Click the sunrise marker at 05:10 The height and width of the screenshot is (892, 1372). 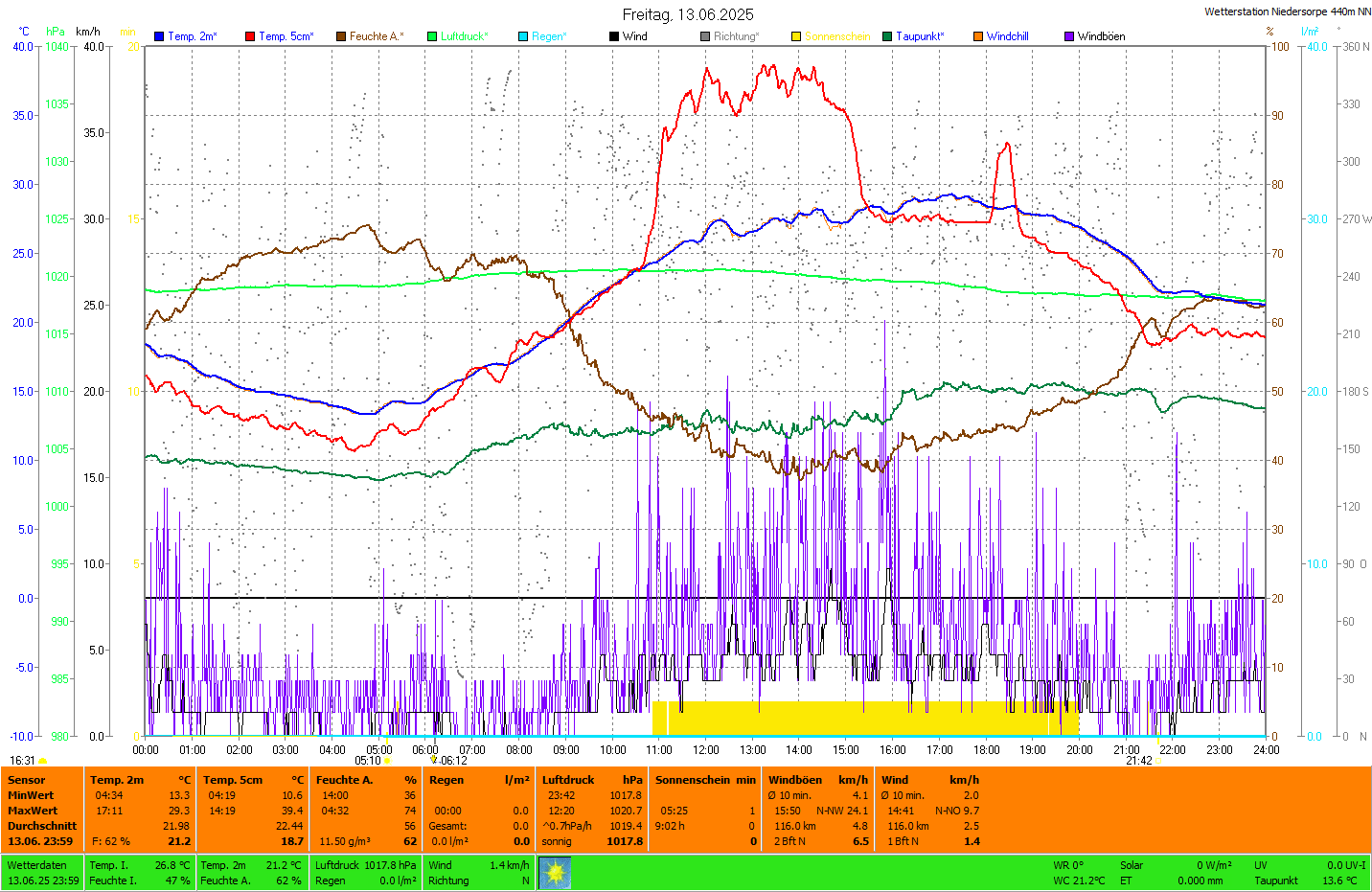pos(387,761)
